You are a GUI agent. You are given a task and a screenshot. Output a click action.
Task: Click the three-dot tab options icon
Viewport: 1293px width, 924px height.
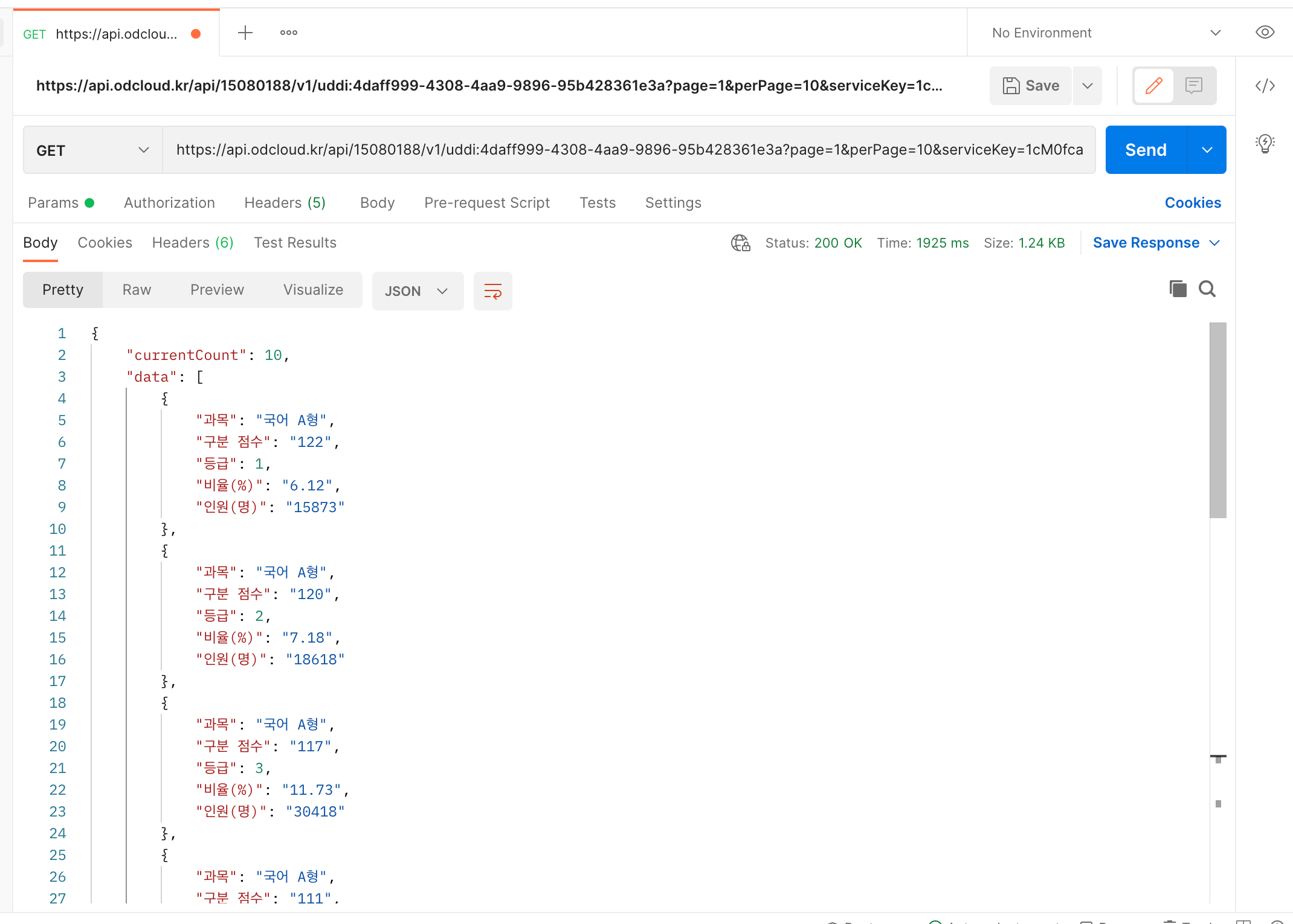[288, 33]
